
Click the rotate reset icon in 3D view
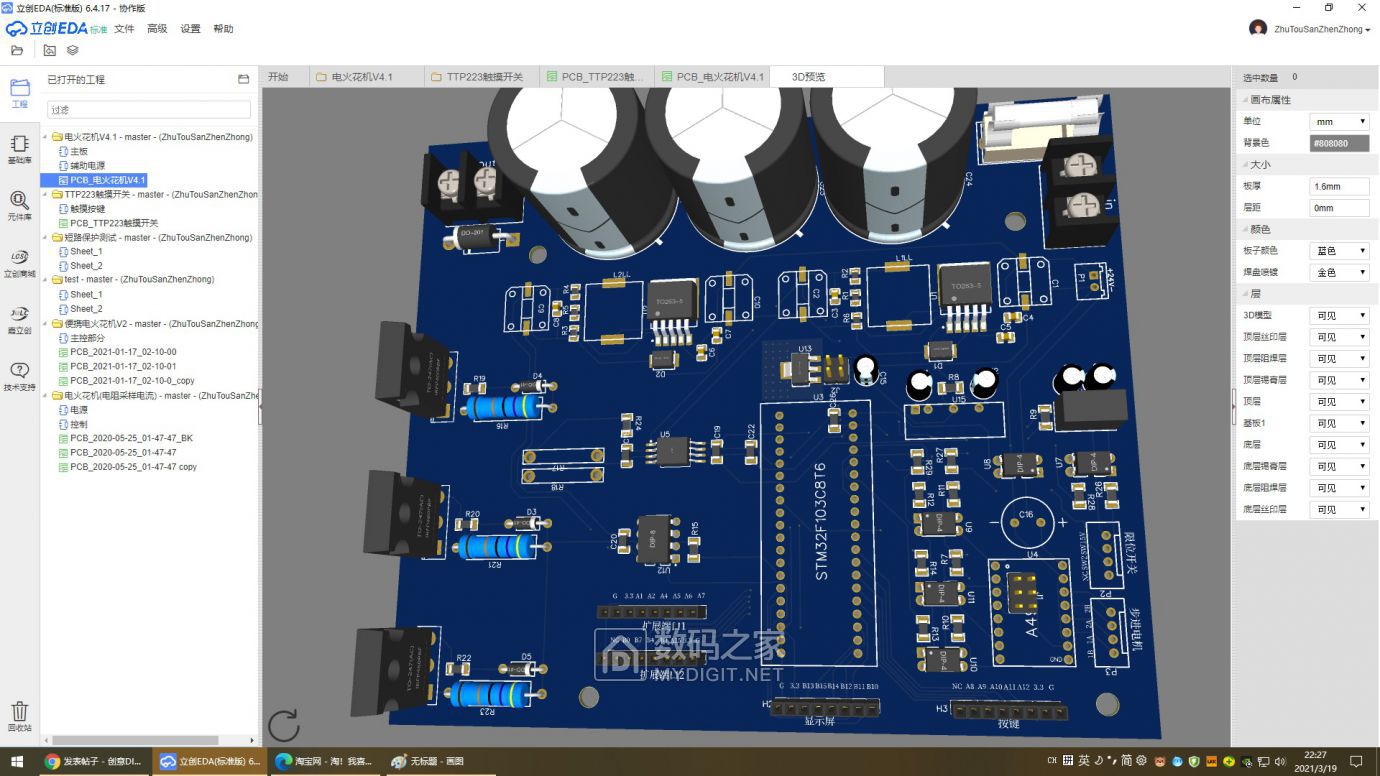tap(284, 726)
